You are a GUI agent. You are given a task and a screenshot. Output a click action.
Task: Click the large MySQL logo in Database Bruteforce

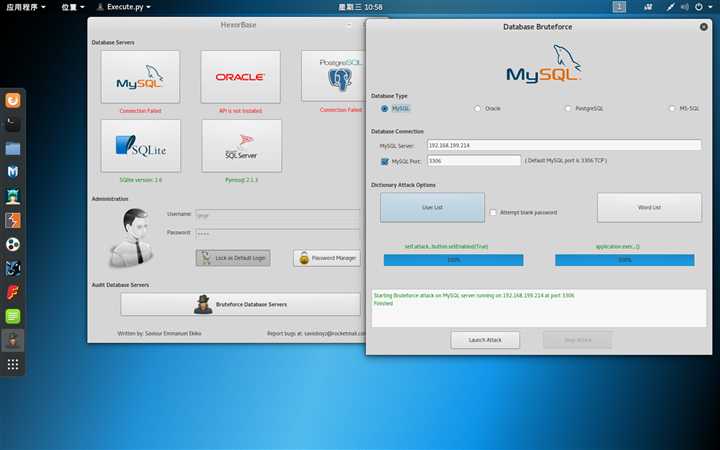click(544, 64)
